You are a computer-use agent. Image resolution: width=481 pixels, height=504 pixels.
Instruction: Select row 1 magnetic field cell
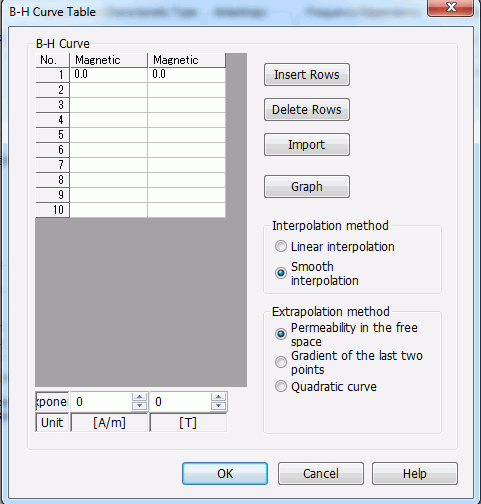point(109,75)
